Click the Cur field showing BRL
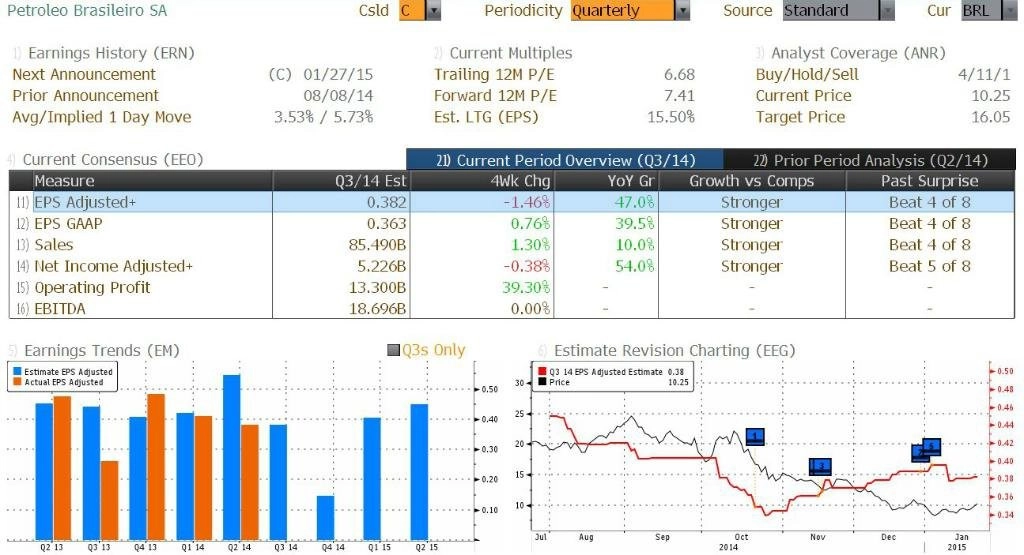Screen dimensions: 1024x555 click(981, 10)
